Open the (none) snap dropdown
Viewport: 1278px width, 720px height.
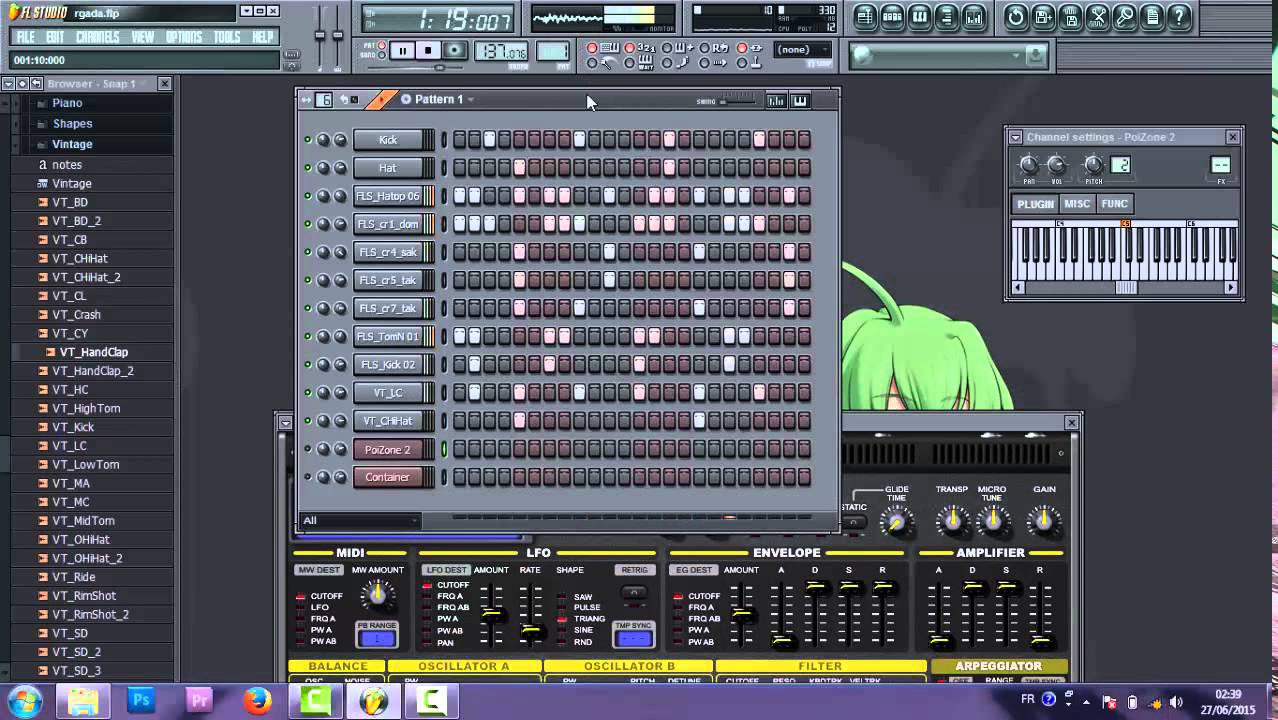[802, 50]
